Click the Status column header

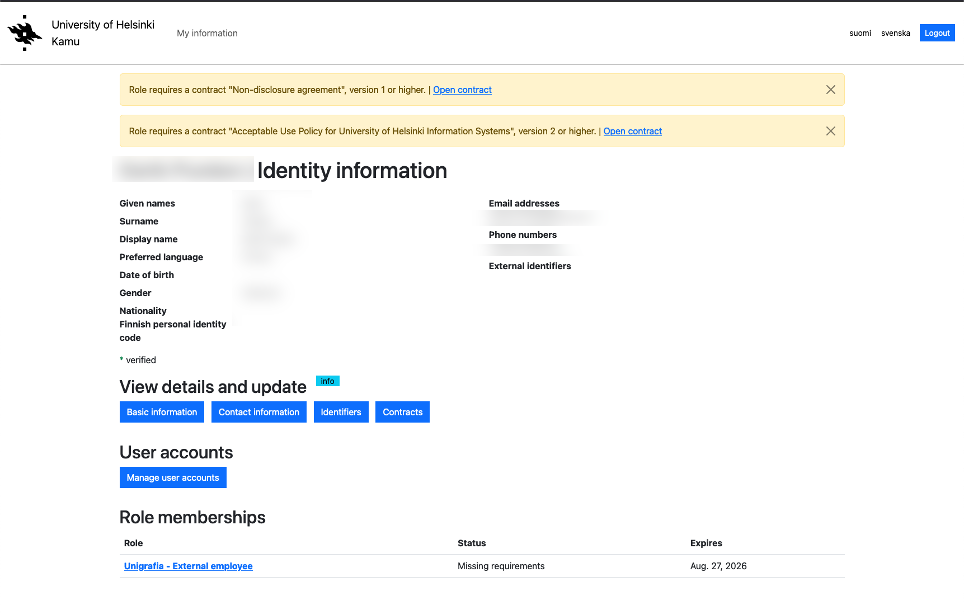click(x=472, y=543)
